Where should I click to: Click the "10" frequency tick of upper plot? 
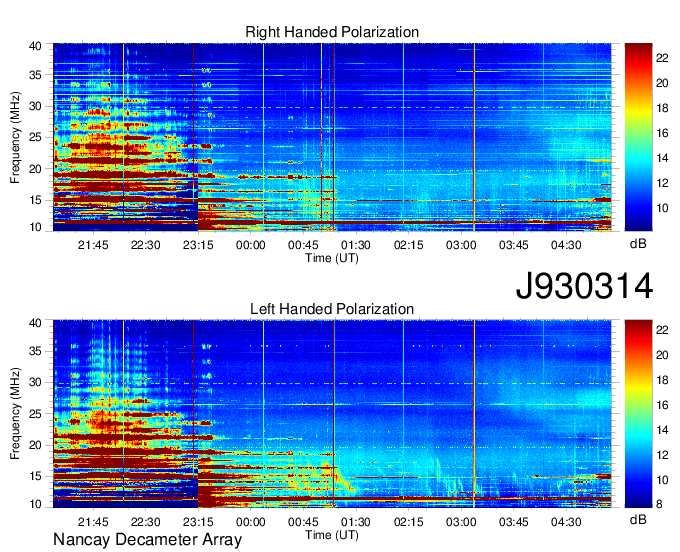point(35,227)
